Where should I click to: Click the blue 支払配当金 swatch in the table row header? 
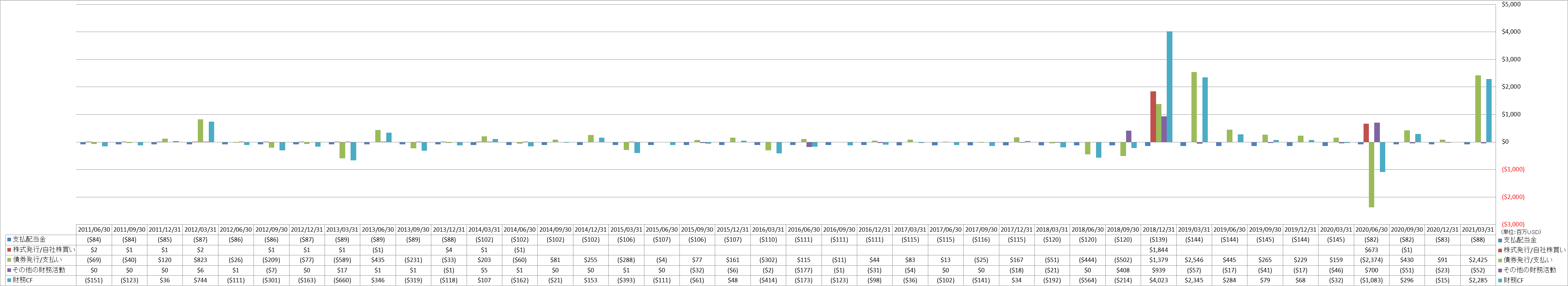pyautogui.click(x=9, y=240)
